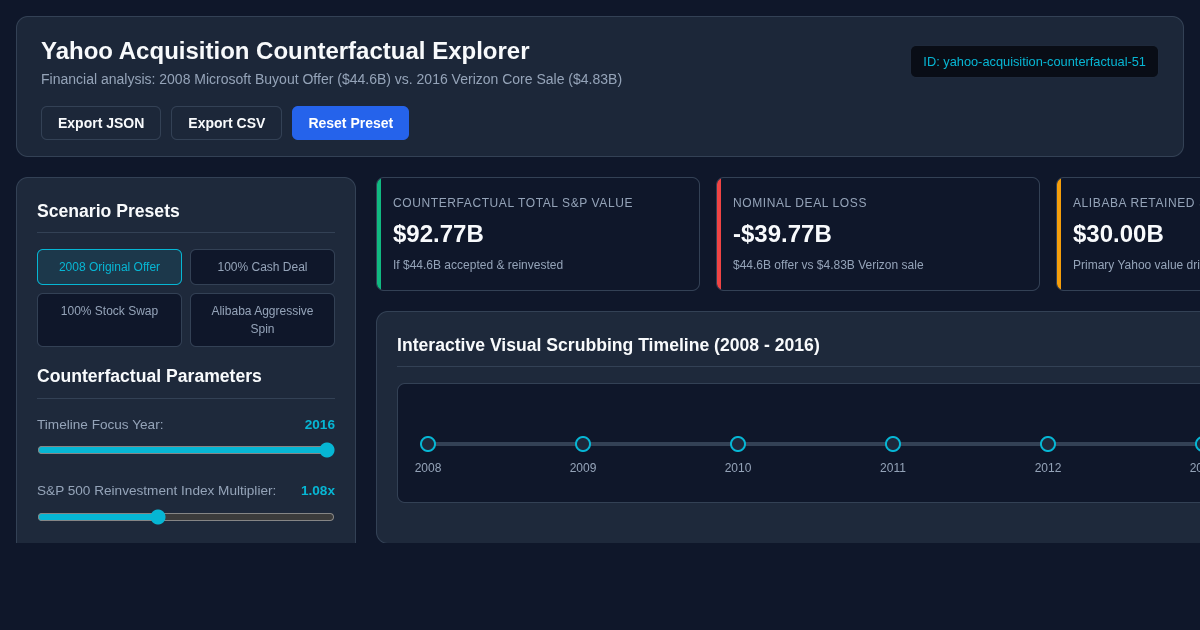Click the Counterfactual Parameters heading
The width and height of the screenshot is (1200, 630).
pos(149,376)
